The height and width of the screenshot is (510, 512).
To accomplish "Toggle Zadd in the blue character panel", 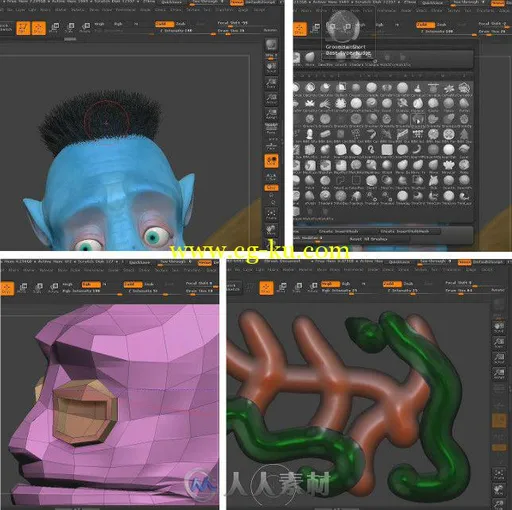I will point(164,24).
